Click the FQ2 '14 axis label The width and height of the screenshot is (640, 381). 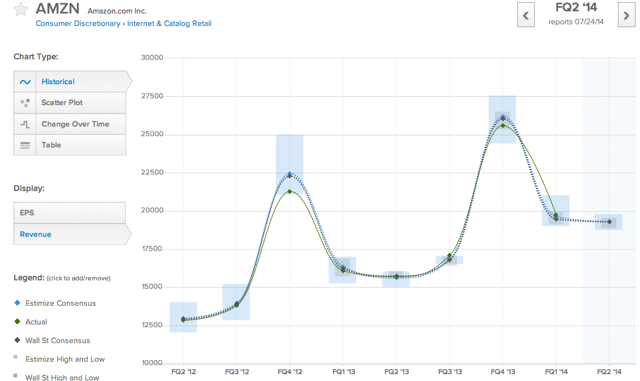[x=609, y=372]
